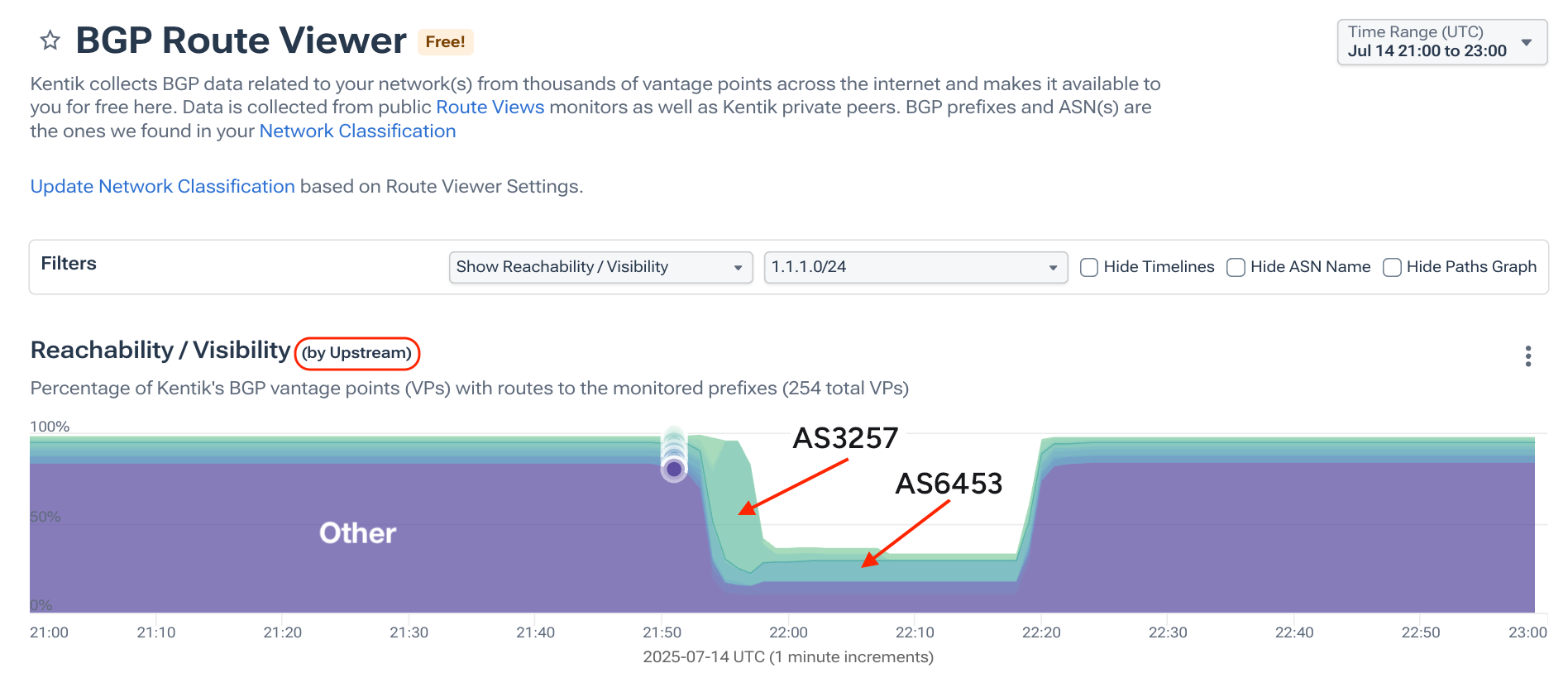The height and width of the screenshot is (692, 1568).
Task: Click the 22:20 time axis label
Action: tap(1041, 632)
